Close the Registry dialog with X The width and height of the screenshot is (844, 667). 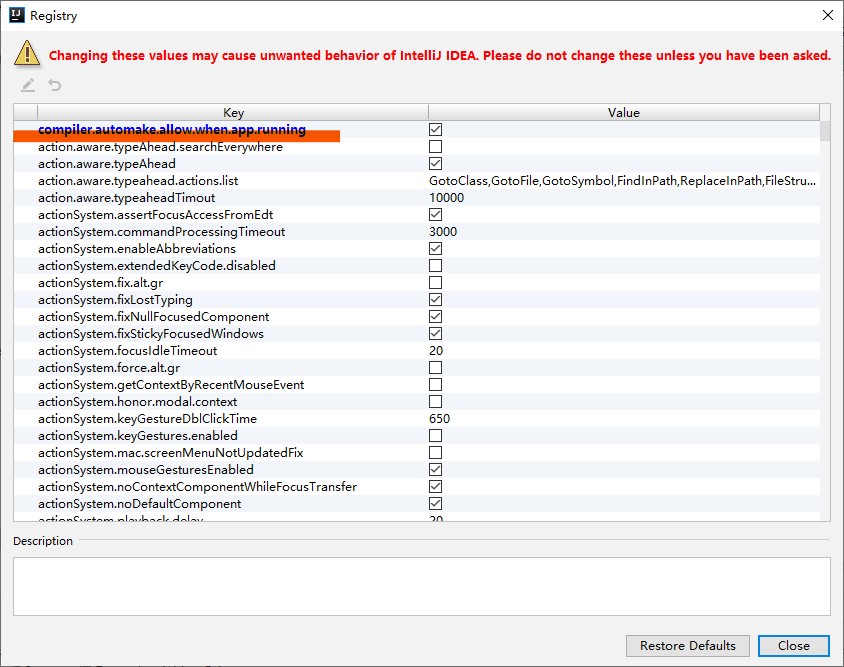828,15
